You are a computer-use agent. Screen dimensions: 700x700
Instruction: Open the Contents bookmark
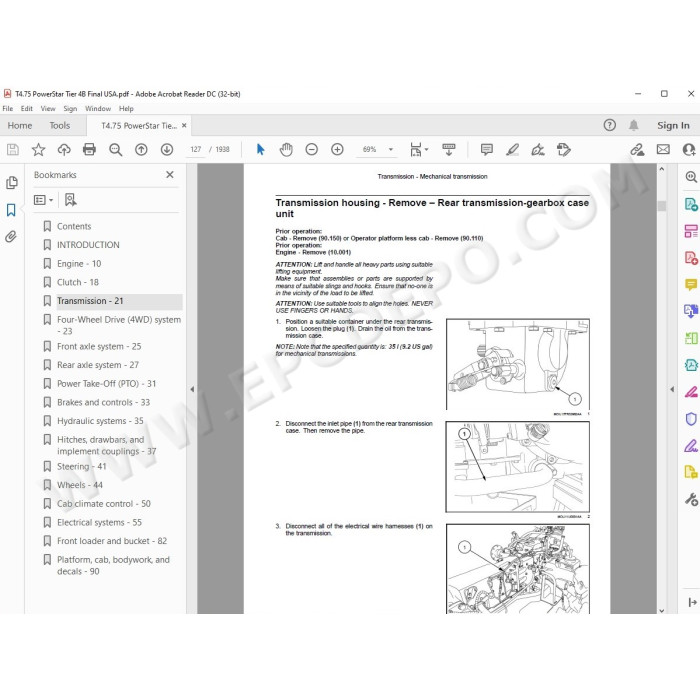[74, 226]
